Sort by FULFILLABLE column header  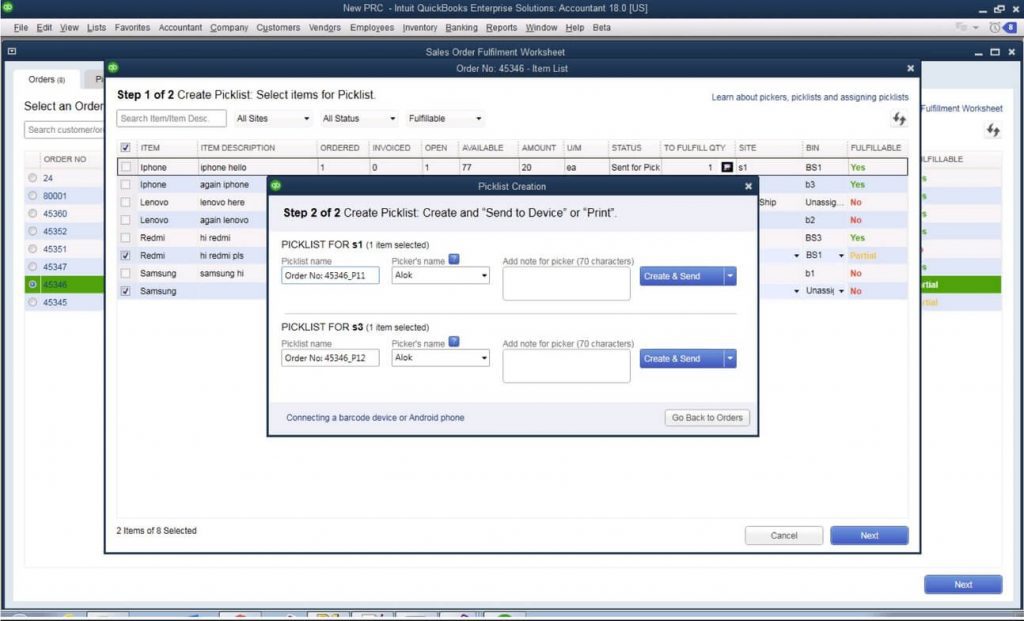coord(876,148)
